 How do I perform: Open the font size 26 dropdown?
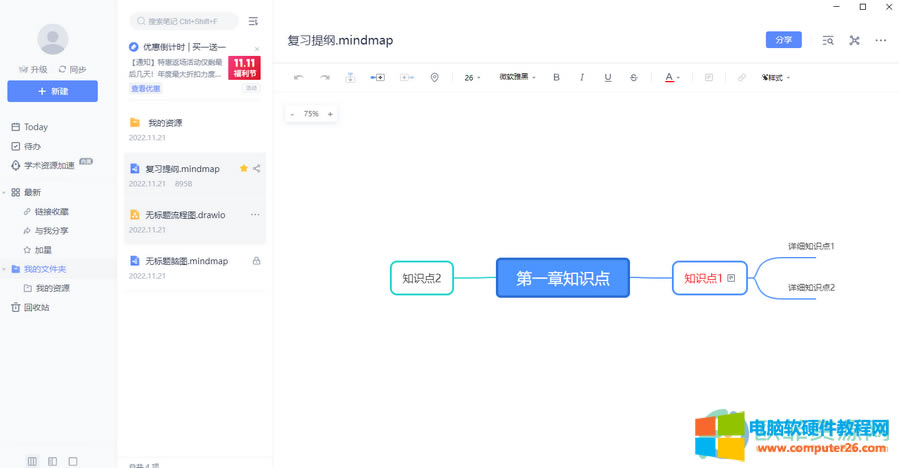[x=472, y=77]
